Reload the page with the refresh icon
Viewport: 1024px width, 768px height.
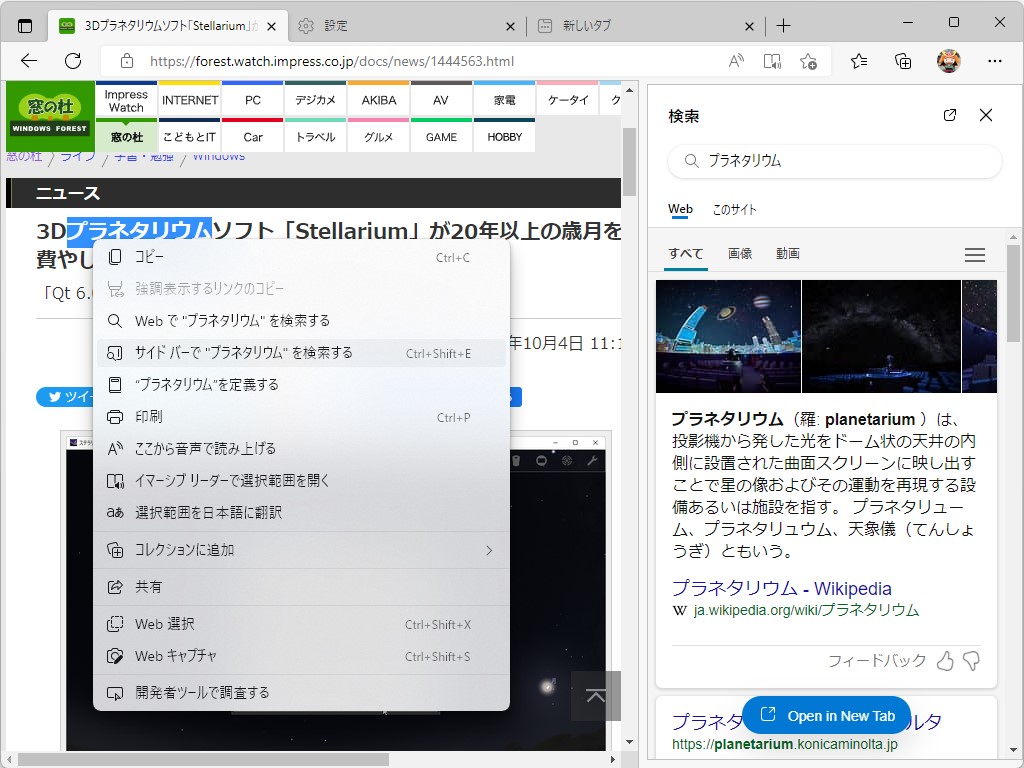click(71, 61)
